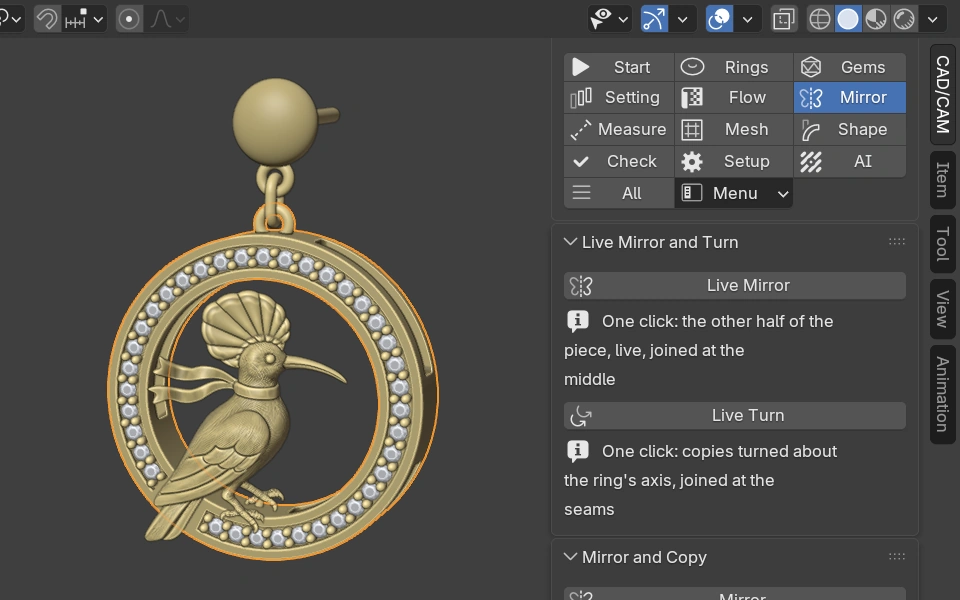Toggle show overlays button
The width and height of the screenshot is (960, 600).
pyautogui.click(x=719, y=19)
